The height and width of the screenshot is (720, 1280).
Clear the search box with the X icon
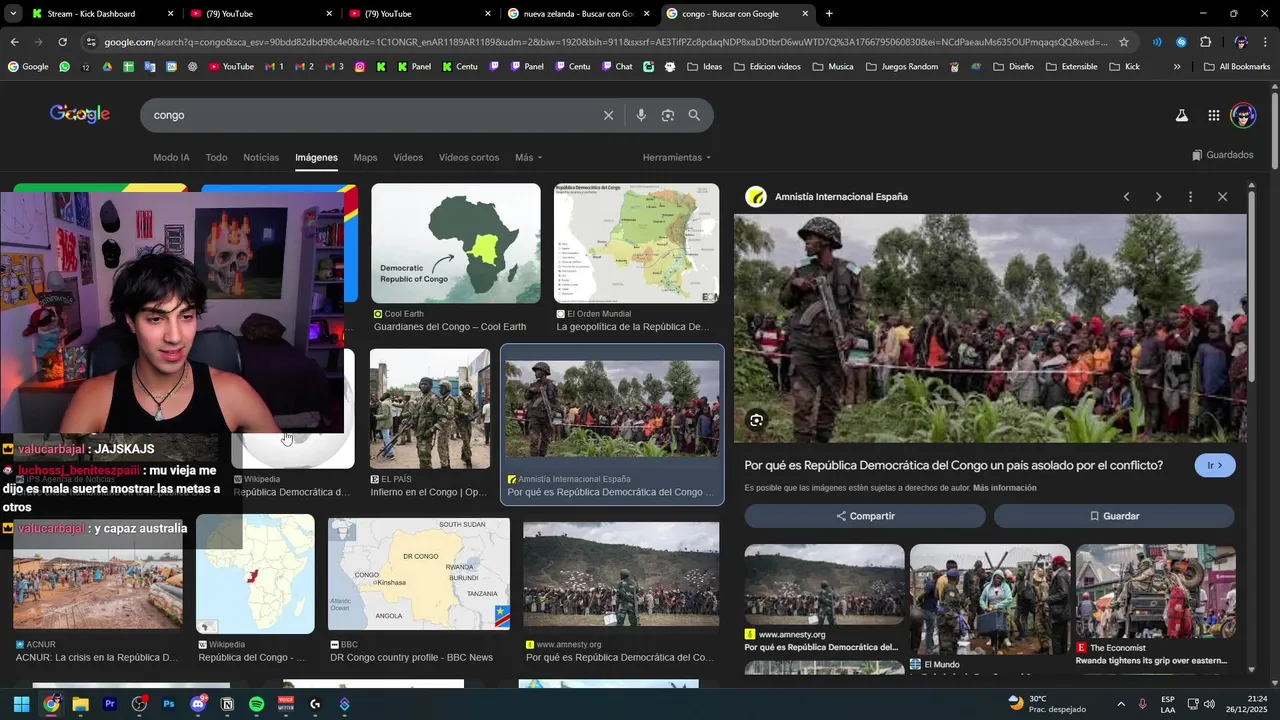(x=608, y=115)
